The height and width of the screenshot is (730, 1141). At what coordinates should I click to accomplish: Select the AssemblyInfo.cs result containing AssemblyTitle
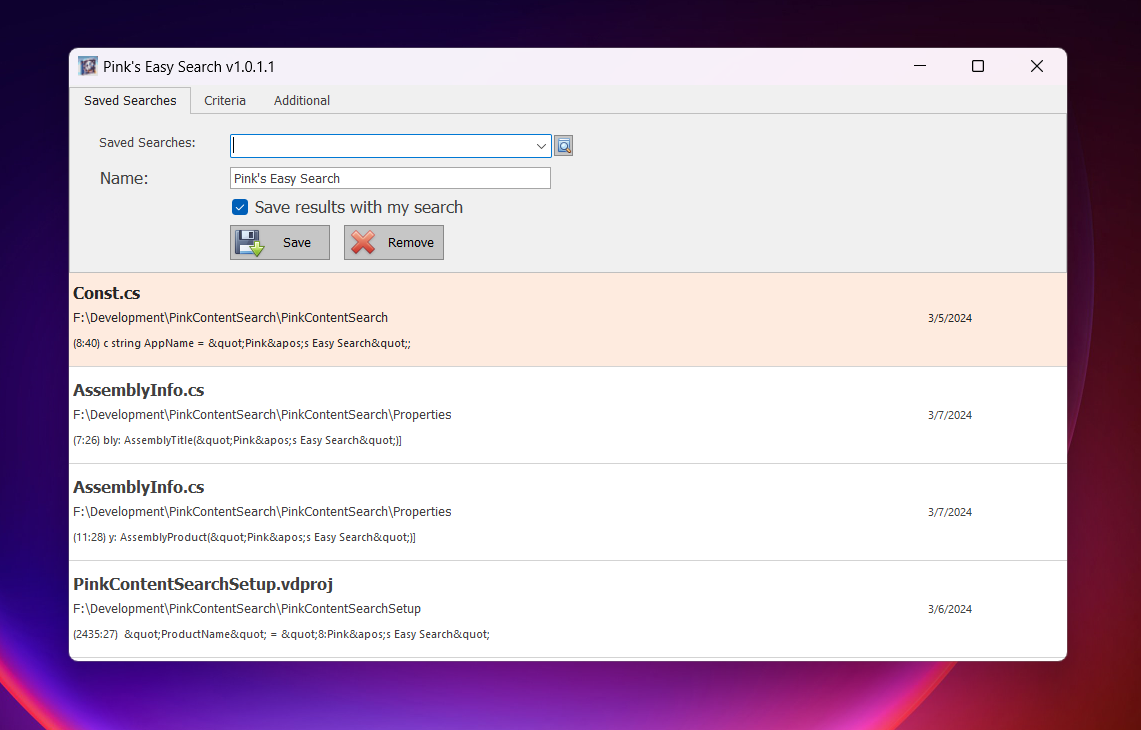[139, 390]
